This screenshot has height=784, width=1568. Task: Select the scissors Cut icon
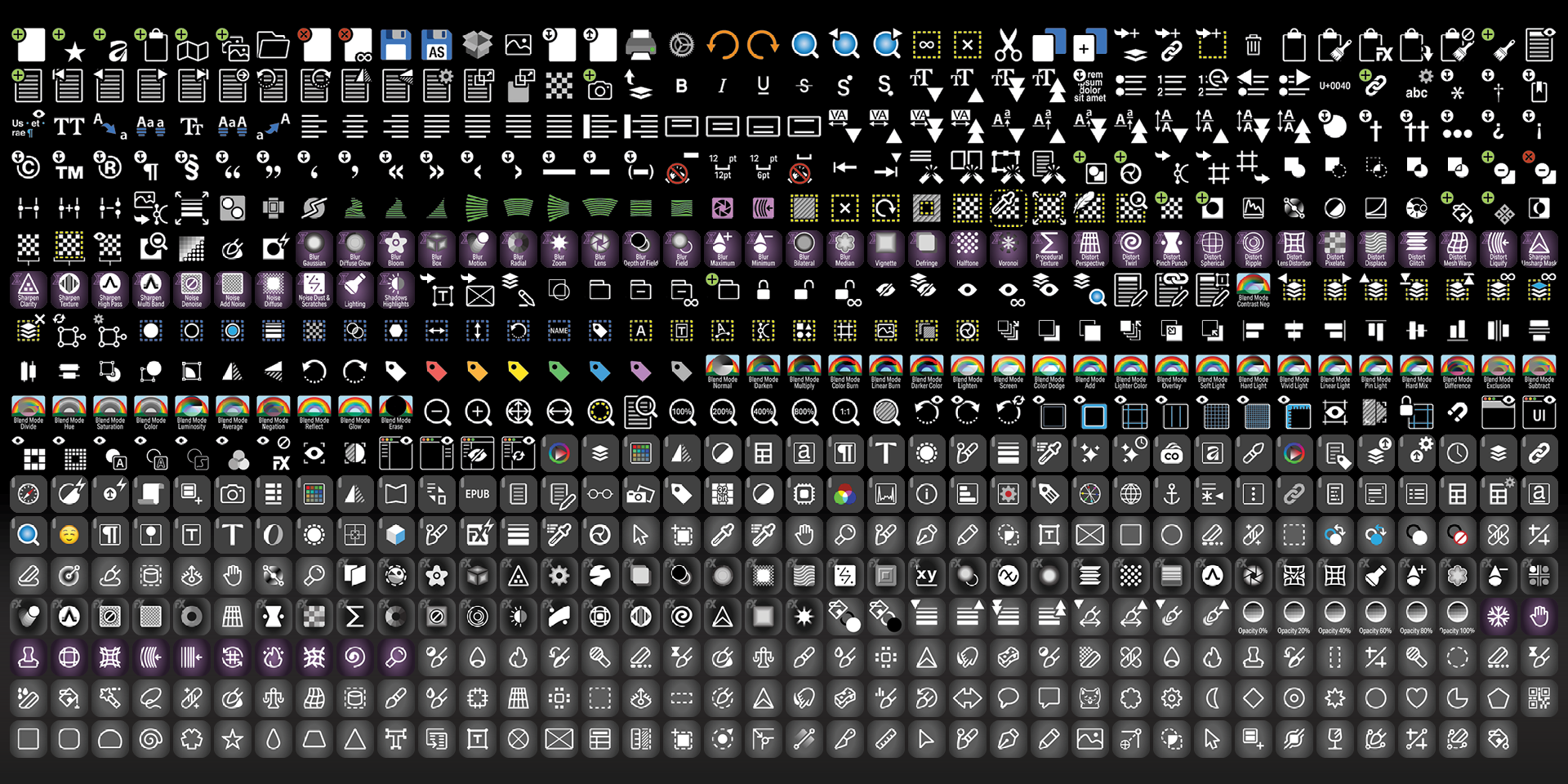click(x=1009, y=45)
